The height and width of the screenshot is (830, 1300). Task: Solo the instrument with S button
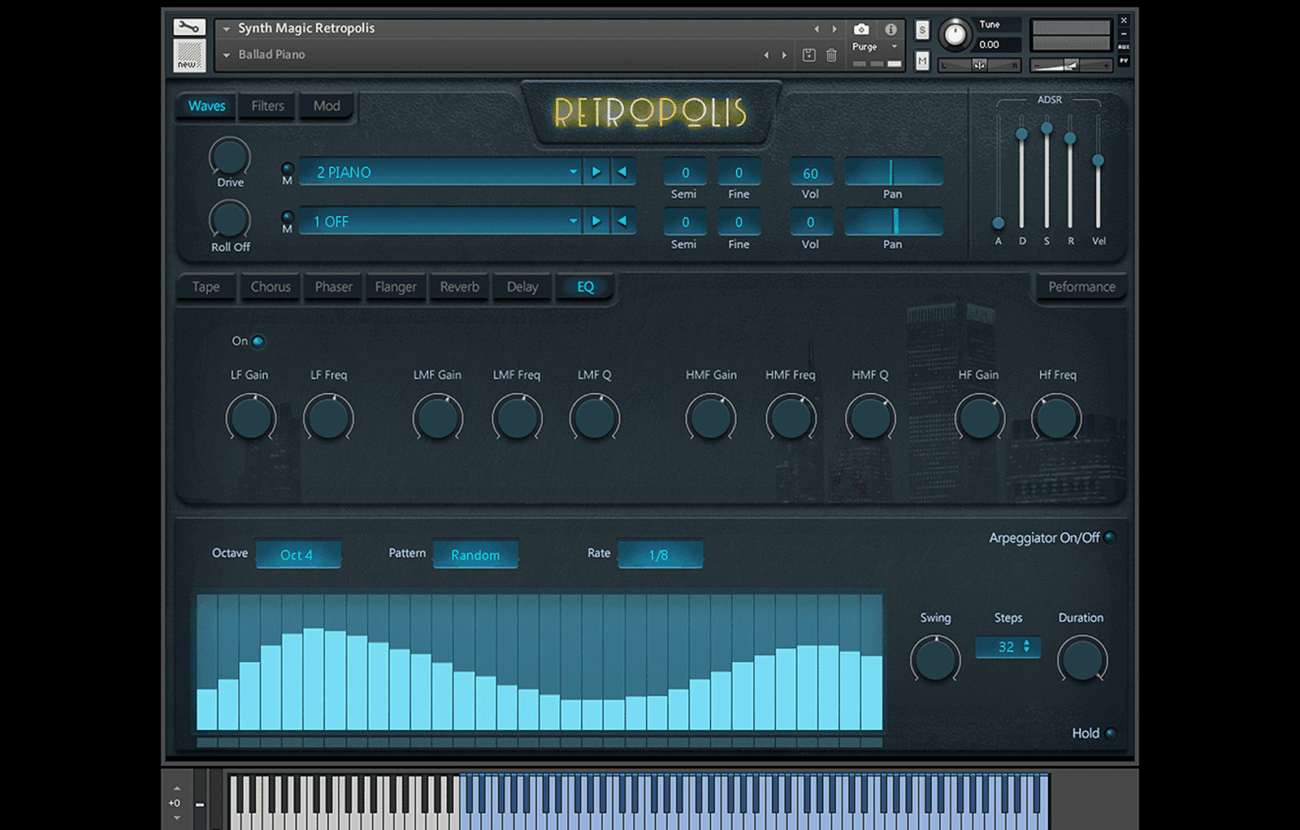[x=922, y=30]
